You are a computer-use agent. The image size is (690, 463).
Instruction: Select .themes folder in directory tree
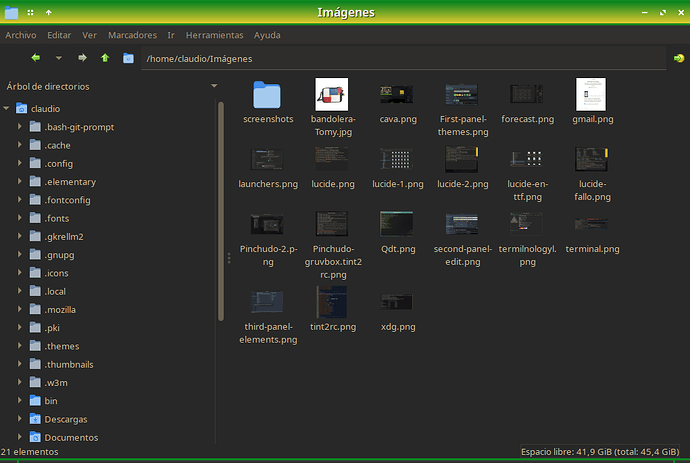pyautogui.click(x=62, y=346)
